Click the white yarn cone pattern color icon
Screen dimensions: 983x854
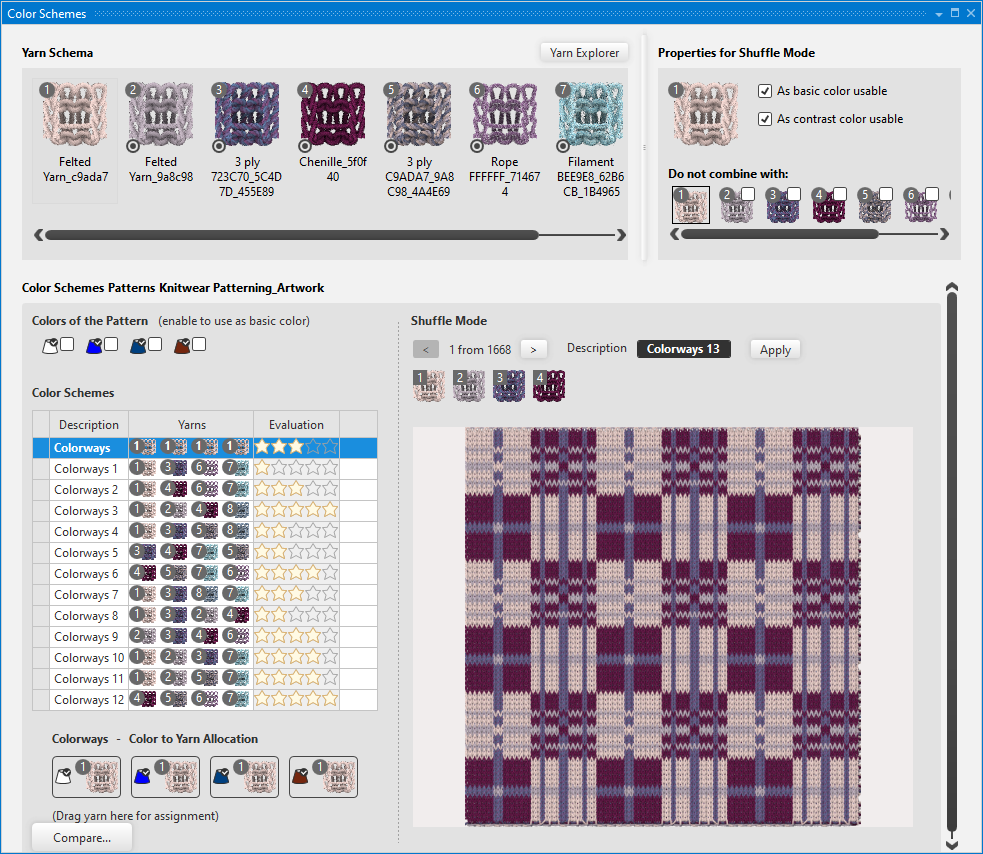click(48, 346)
